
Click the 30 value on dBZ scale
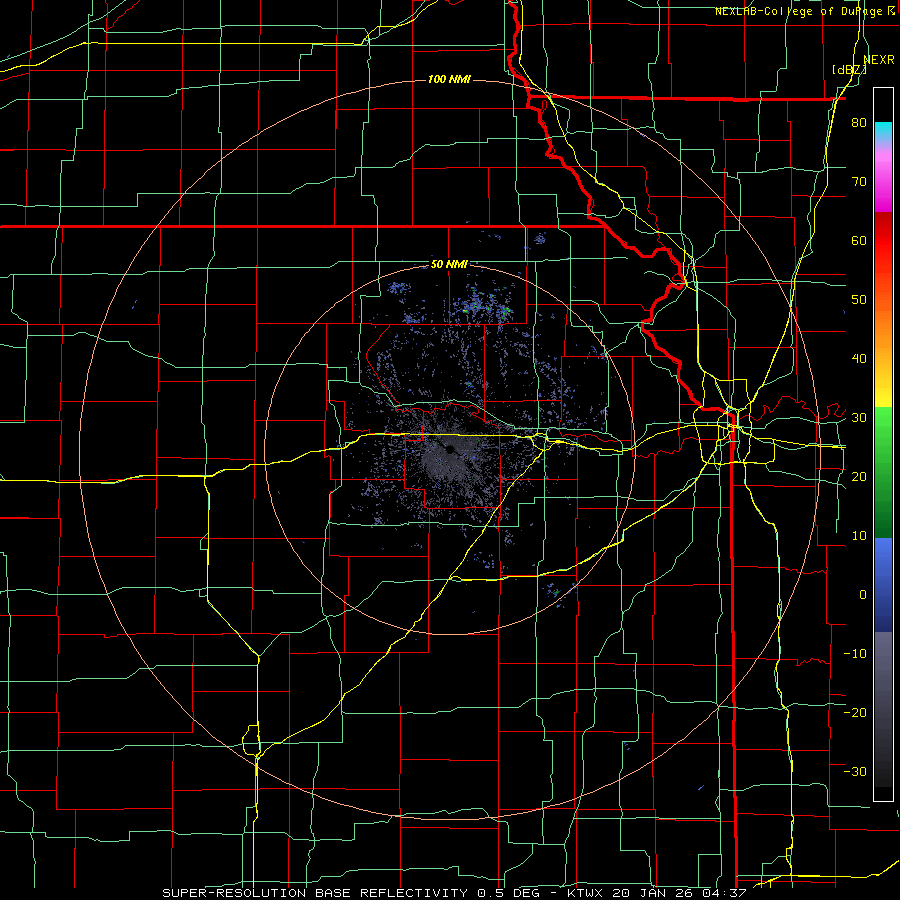pos(859,418)
